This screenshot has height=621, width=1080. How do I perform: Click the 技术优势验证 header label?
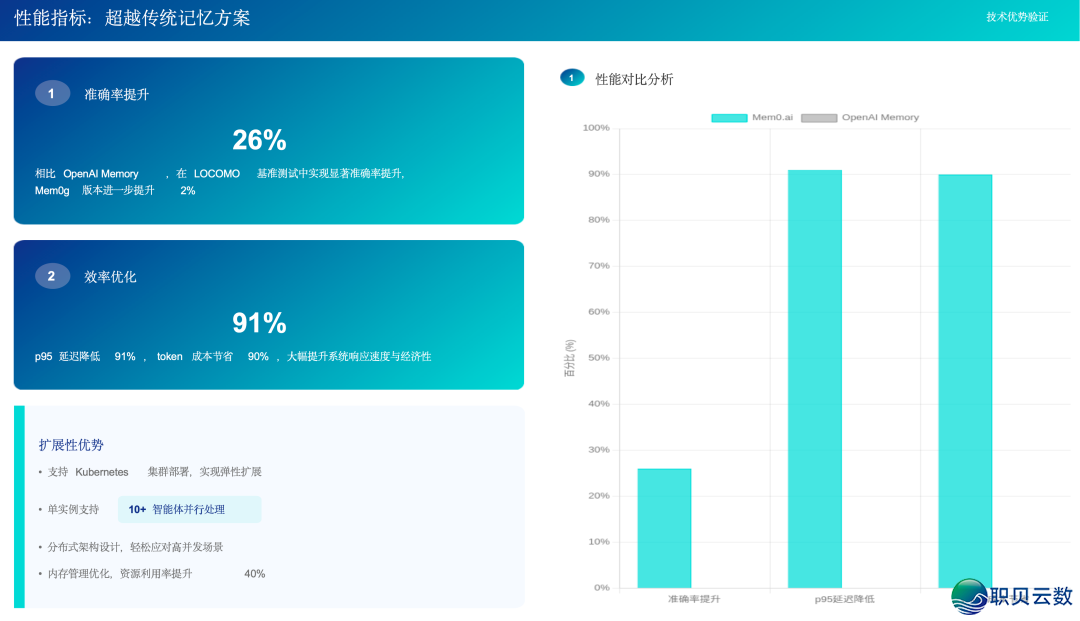(1017, 17)
